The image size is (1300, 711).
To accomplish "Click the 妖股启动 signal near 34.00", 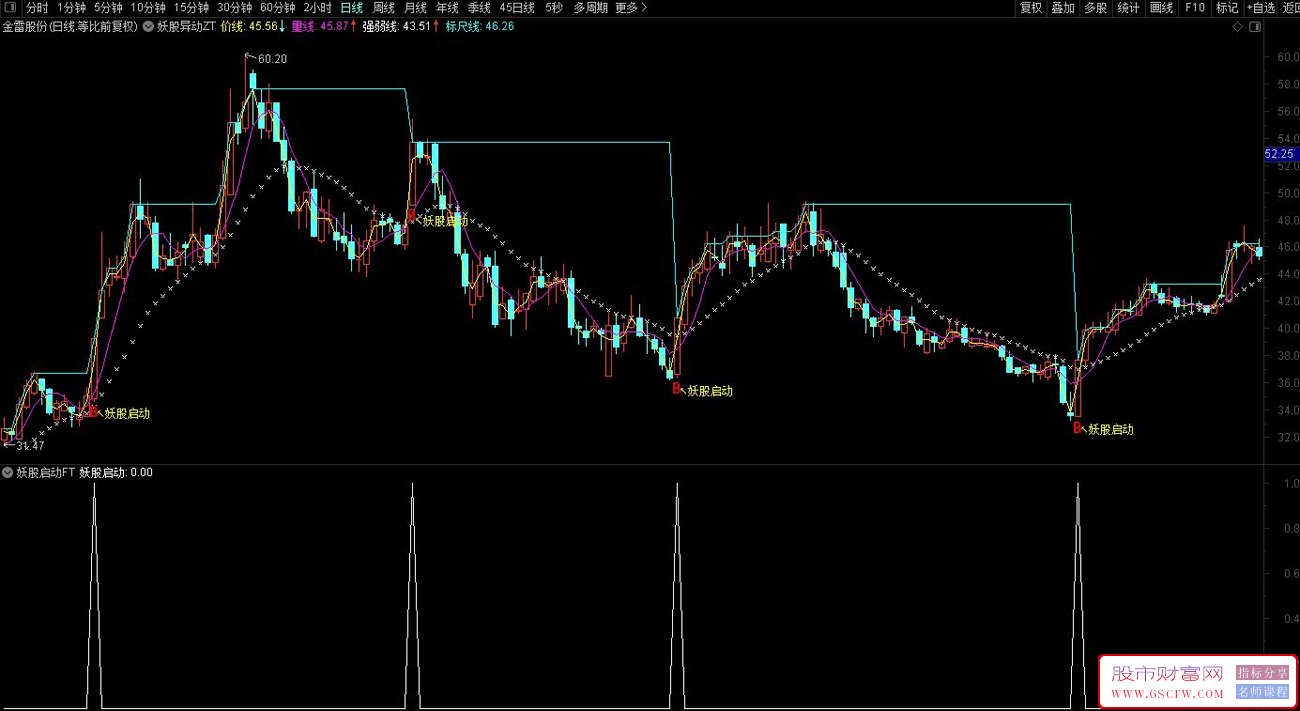I will click(127, 413).
